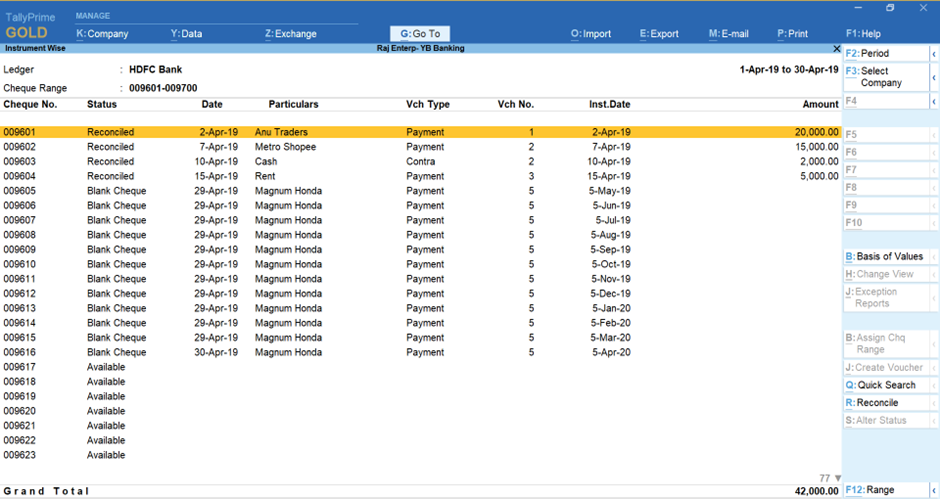
Task: Select cheque row 009601
Action: pyautogui.click(x=421, y=132)
